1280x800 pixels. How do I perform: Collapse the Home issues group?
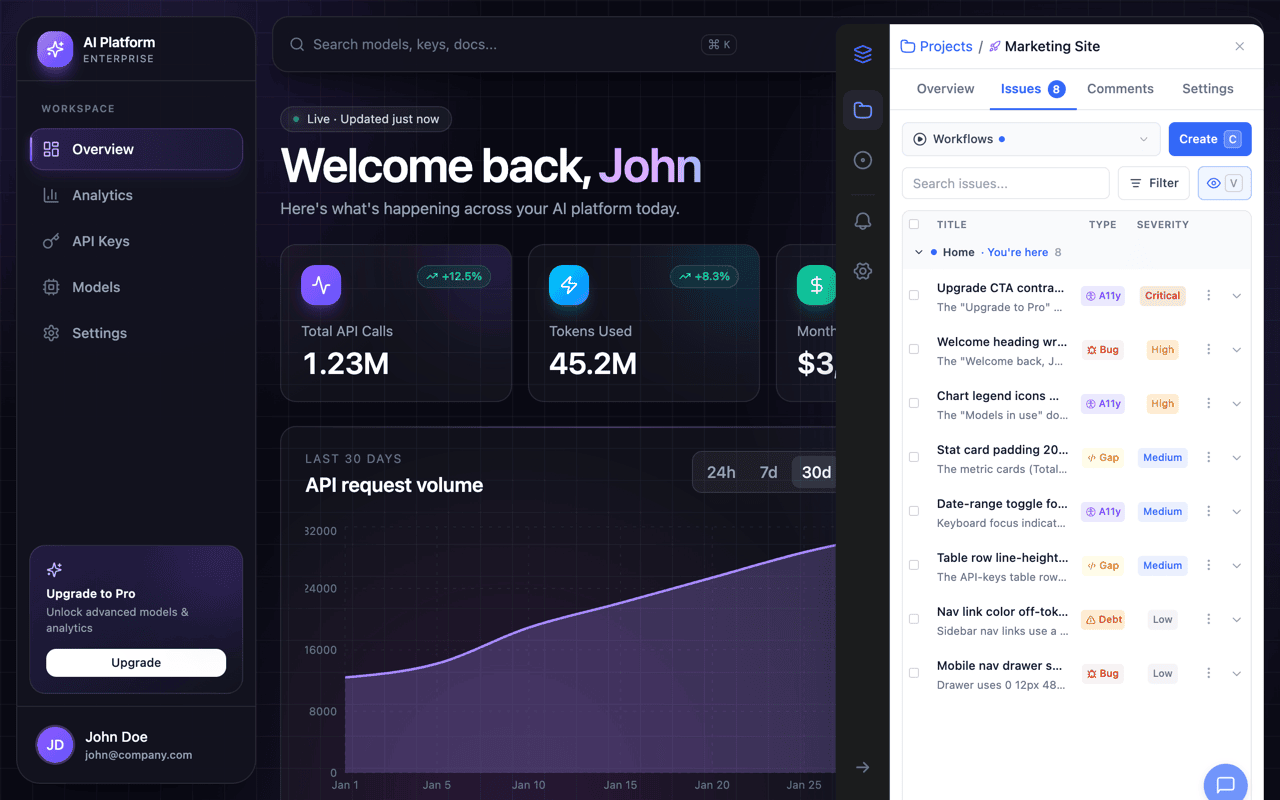click(x=919, y=253)
